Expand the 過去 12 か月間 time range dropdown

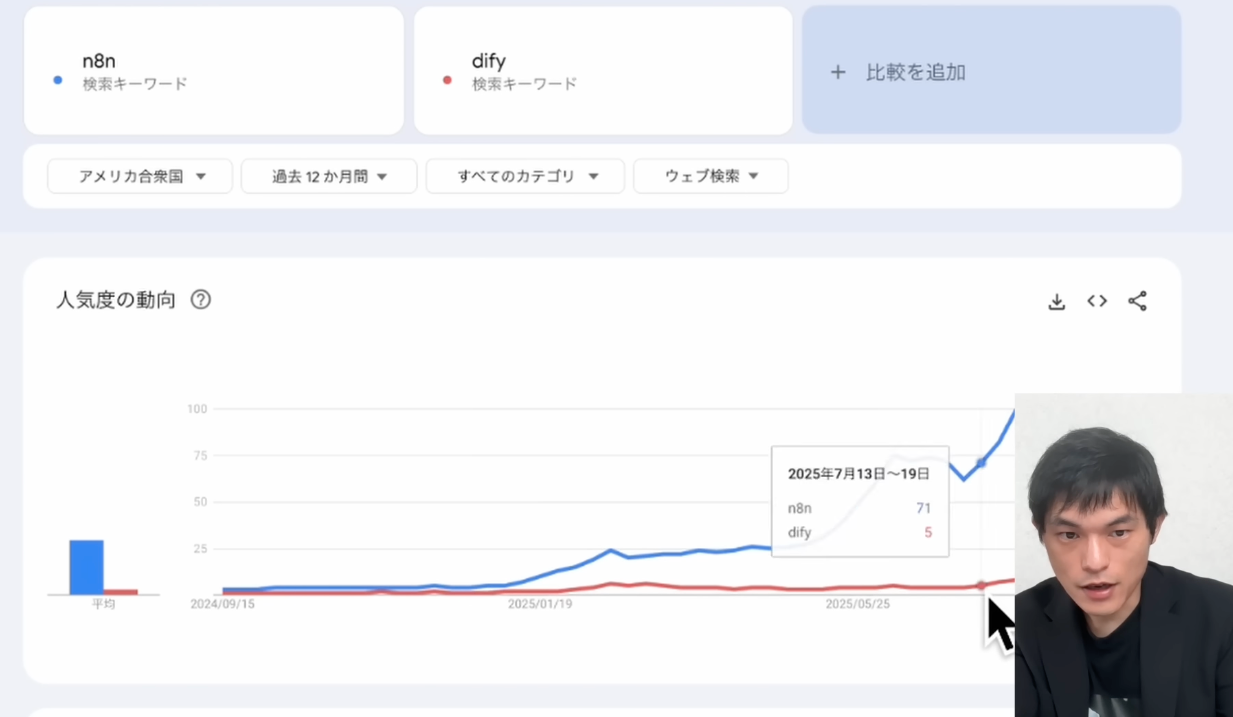pyautogui.click(x=329, y=176)
